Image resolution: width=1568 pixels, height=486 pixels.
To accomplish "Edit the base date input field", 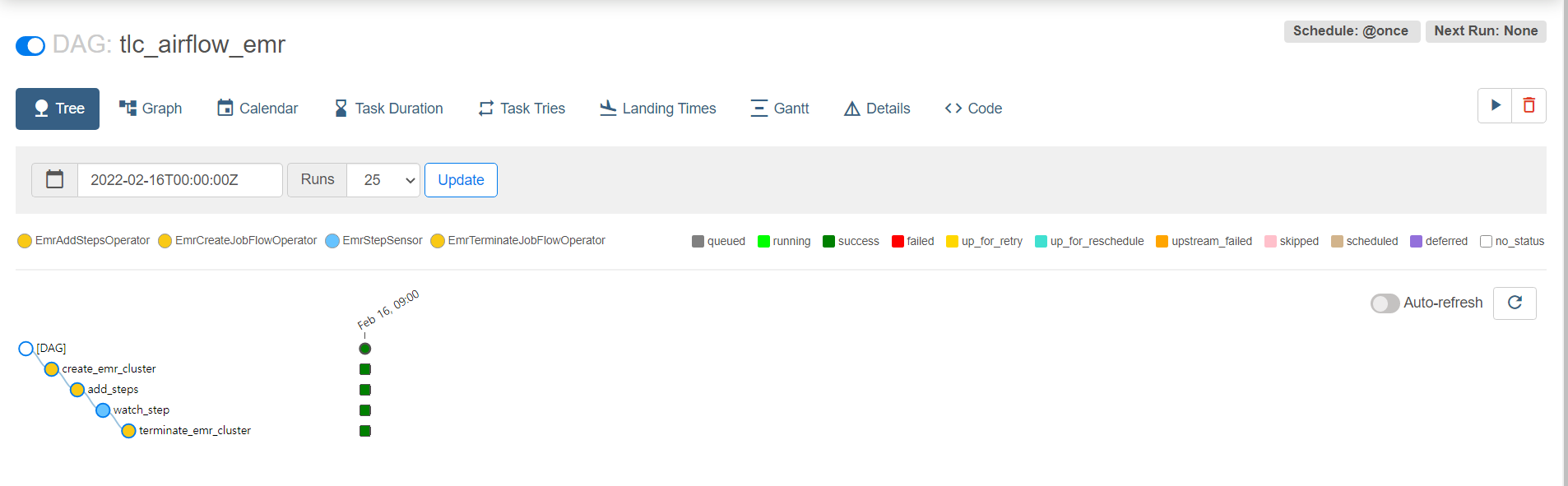I will coord(180,180).
